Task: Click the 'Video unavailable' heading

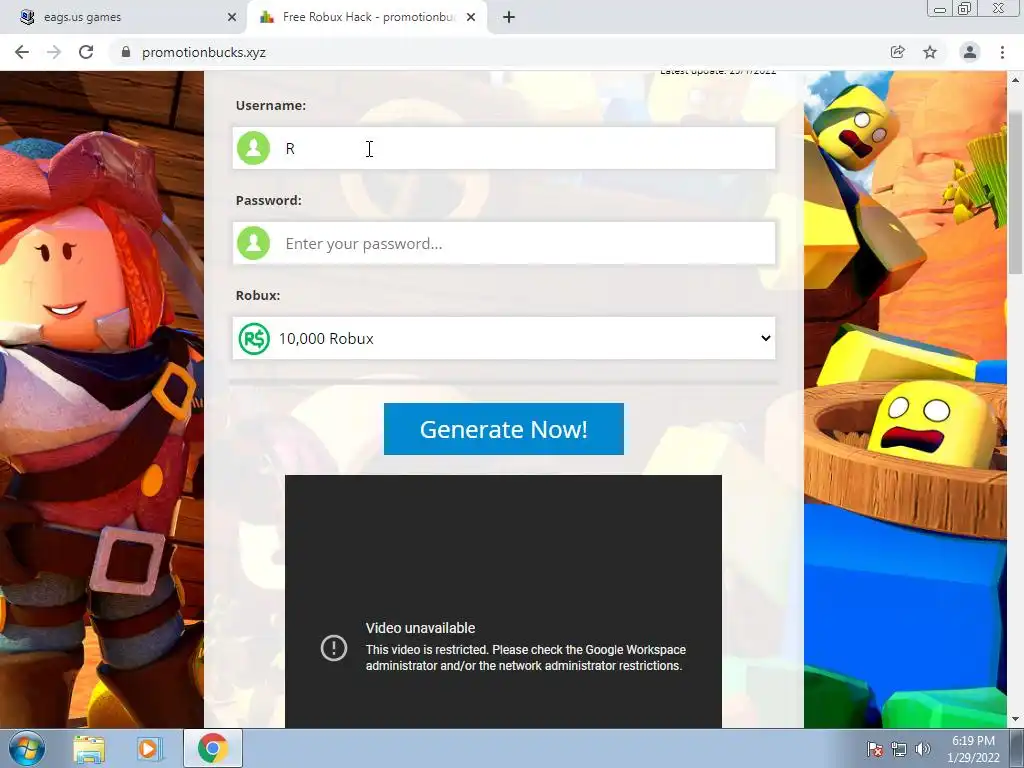Action: (421, 628)
